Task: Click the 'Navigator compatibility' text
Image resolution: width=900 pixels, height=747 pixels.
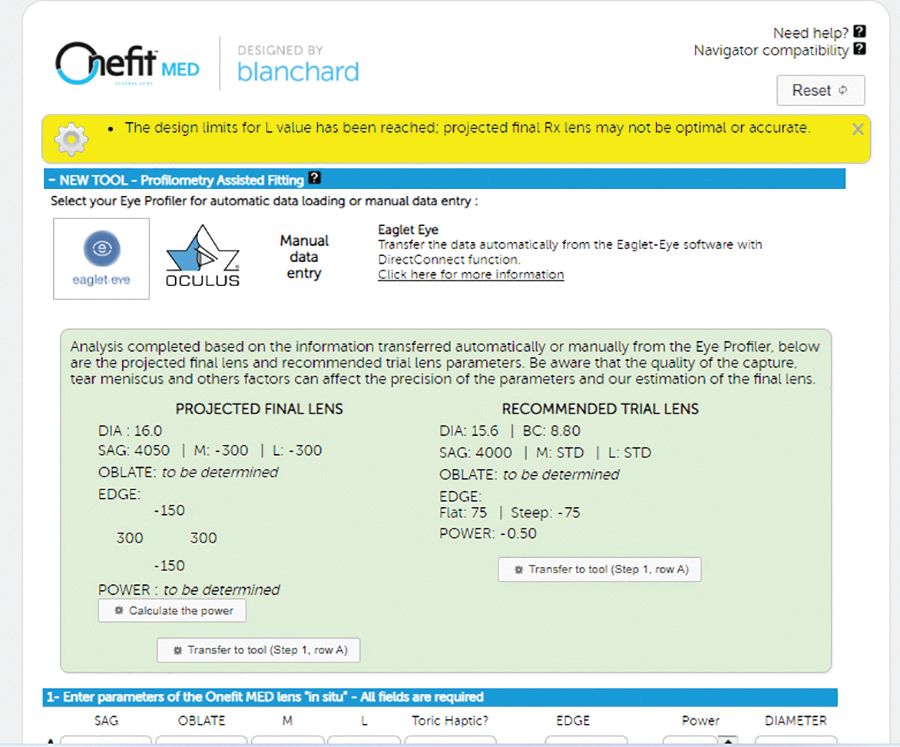Action: click(x=771, y=51)
